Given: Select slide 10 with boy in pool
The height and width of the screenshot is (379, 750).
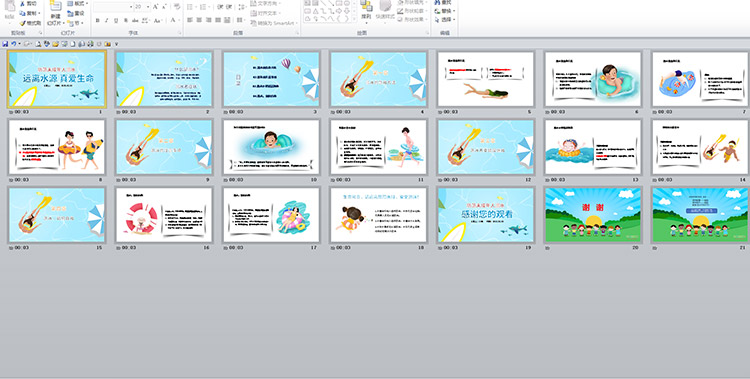Looking at the screenshot, I should coord(271,147).
